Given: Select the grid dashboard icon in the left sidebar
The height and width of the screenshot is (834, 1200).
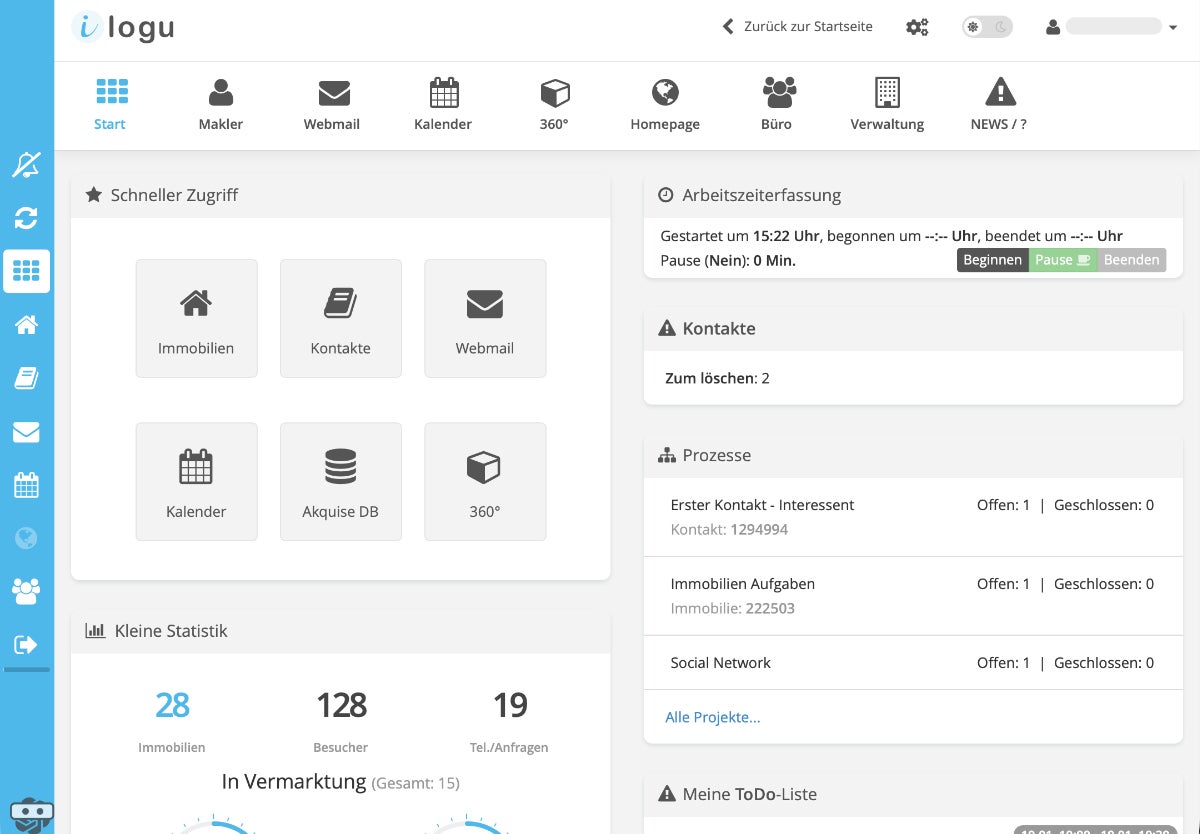Looking at the screenshot, I should click(x=26, y=271).
